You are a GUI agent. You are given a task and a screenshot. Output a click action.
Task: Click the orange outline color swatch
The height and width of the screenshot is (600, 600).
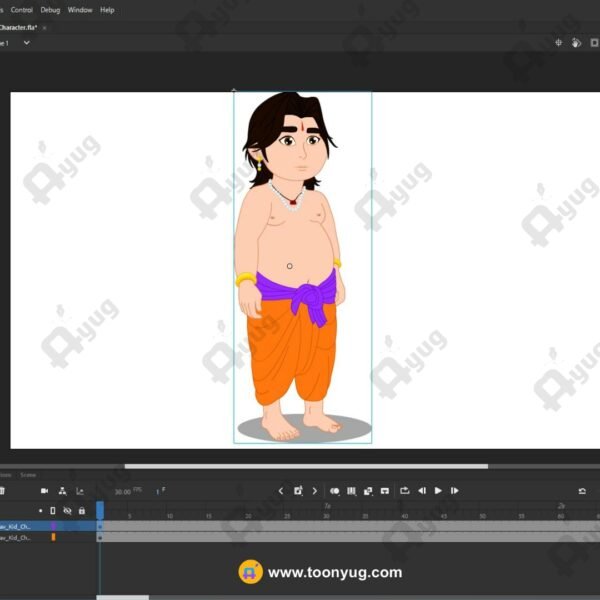[x=54, y=538]
